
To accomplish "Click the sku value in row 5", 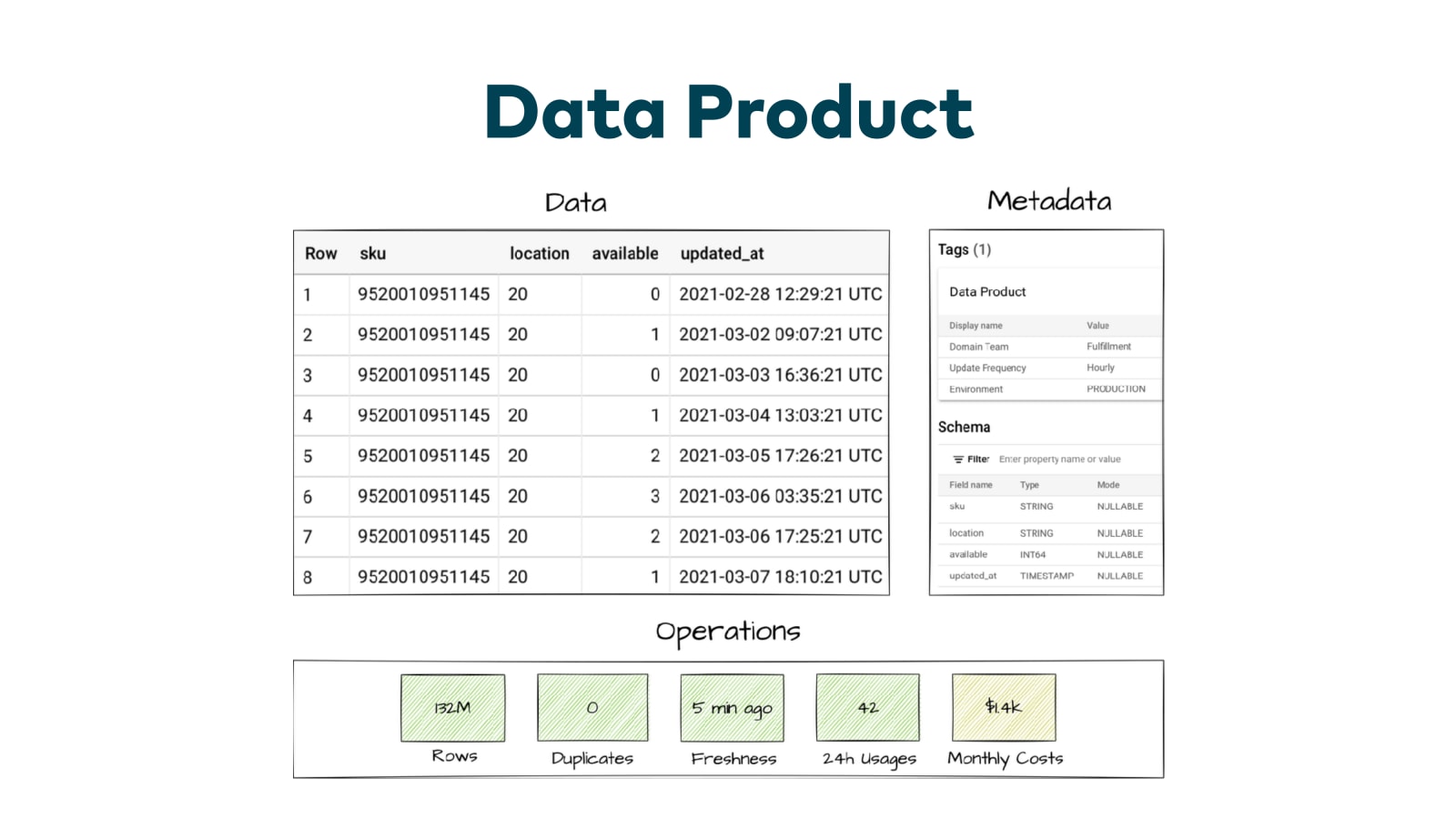I will tap(424, 456).
